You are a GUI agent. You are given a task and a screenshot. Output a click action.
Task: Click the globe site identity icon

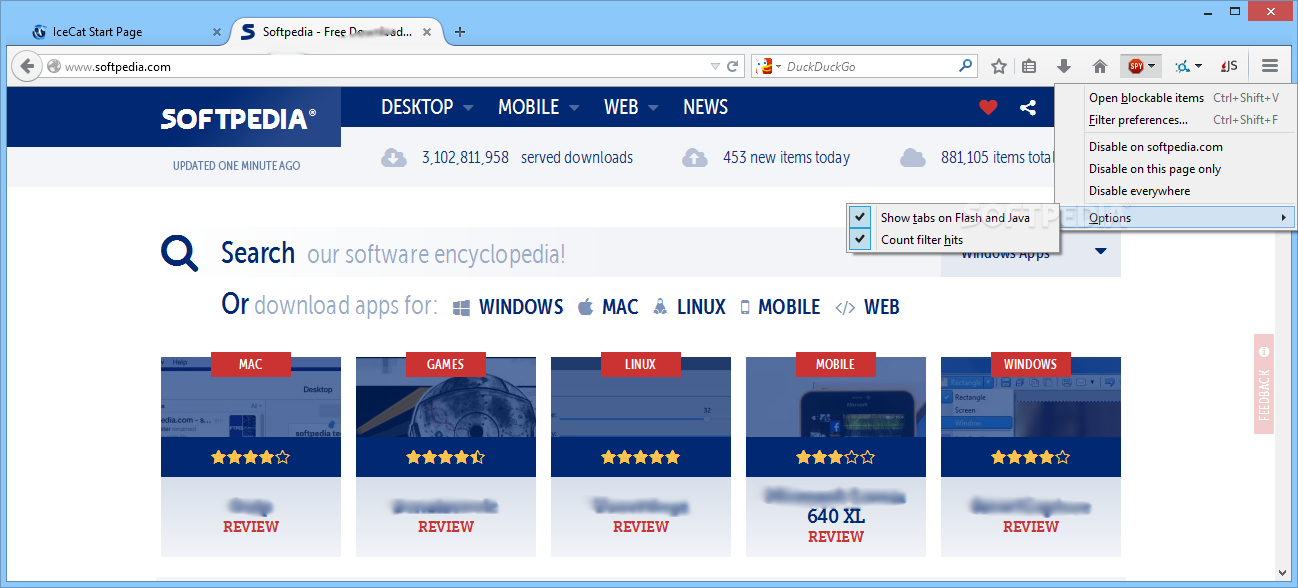(54, 67)
